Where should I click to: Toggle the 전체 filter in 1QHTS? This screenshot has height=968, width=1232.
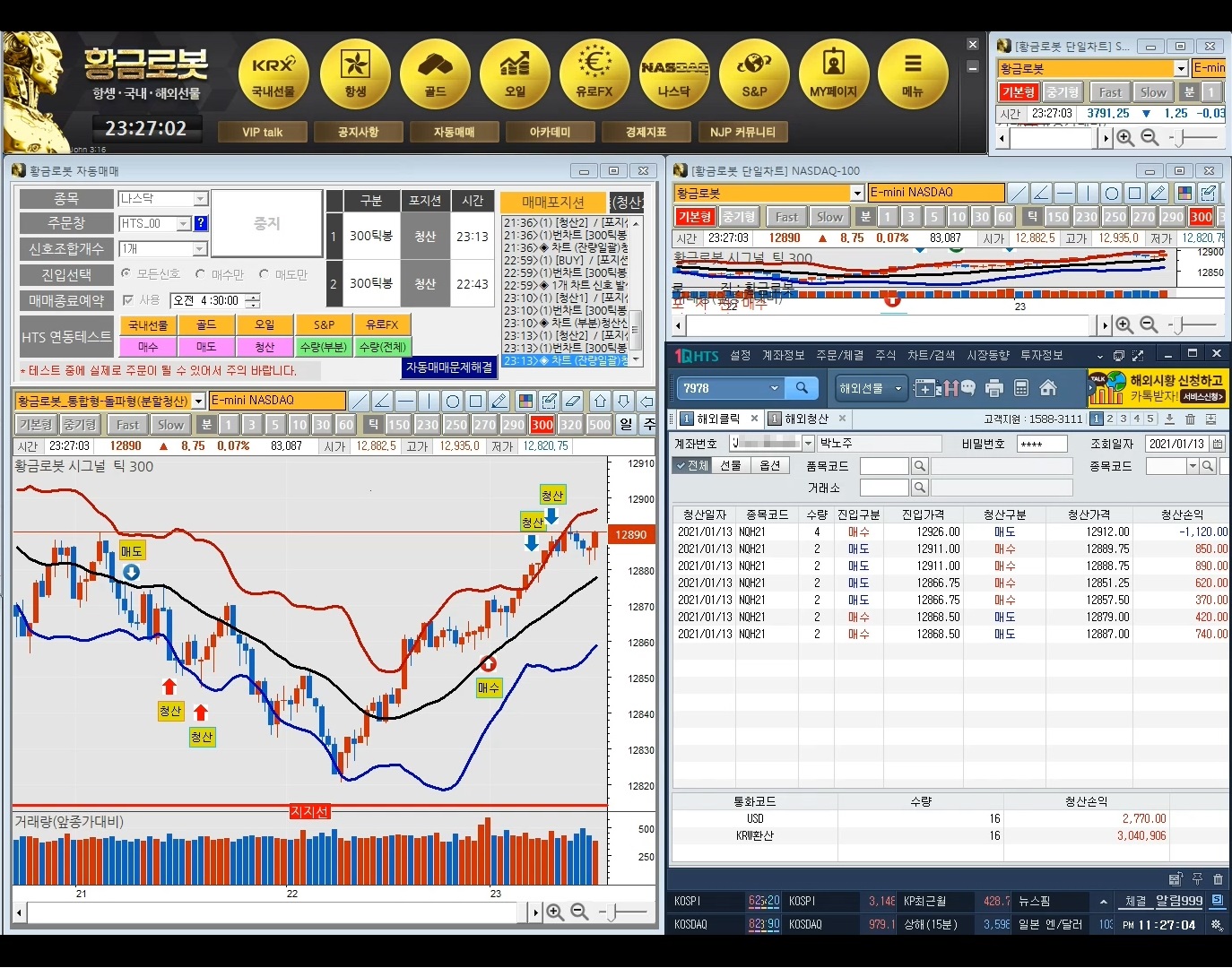point(691,465)
